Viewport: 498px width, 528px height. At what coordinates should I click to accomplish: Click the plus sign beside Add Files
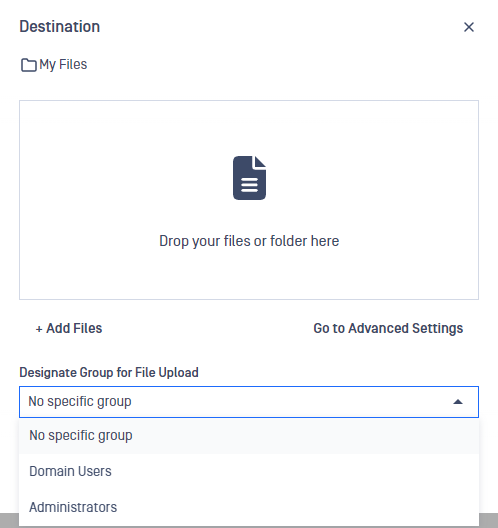tap(39, 329)
